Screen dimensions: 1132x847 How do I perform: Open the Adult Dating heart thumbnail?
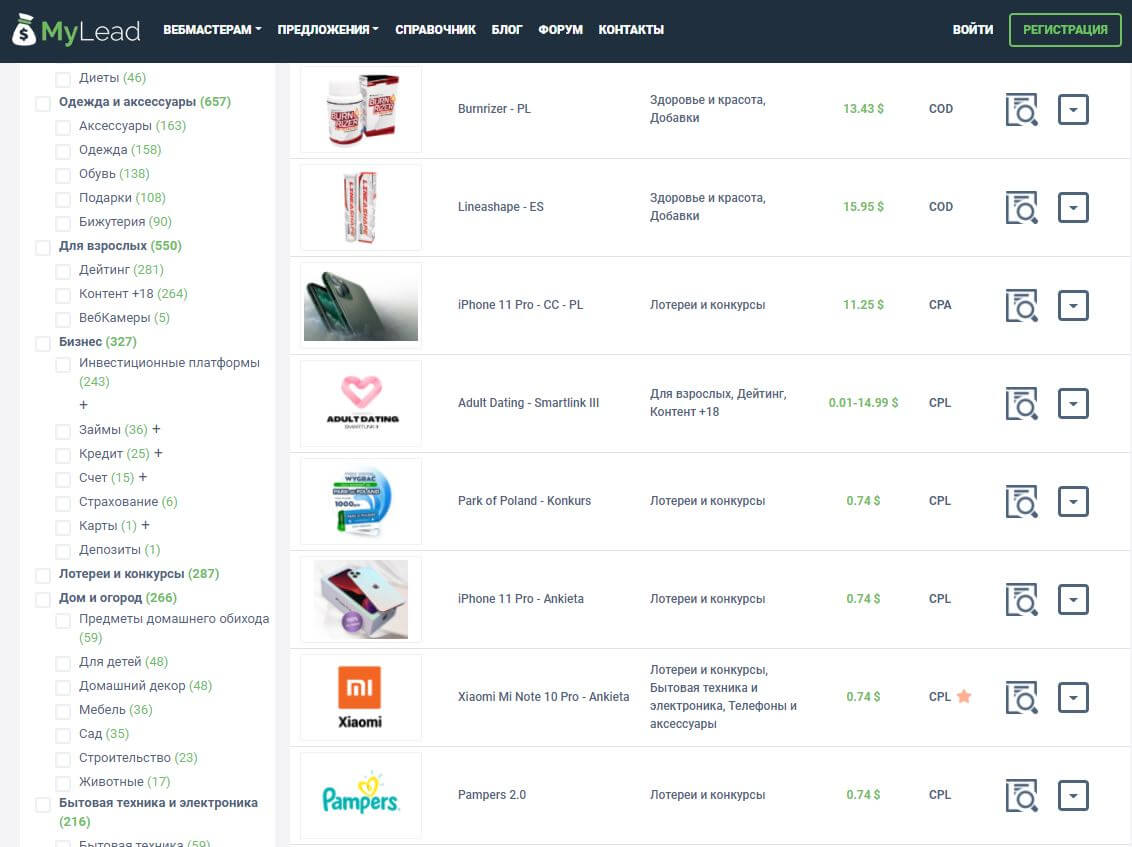click(360, 404)
